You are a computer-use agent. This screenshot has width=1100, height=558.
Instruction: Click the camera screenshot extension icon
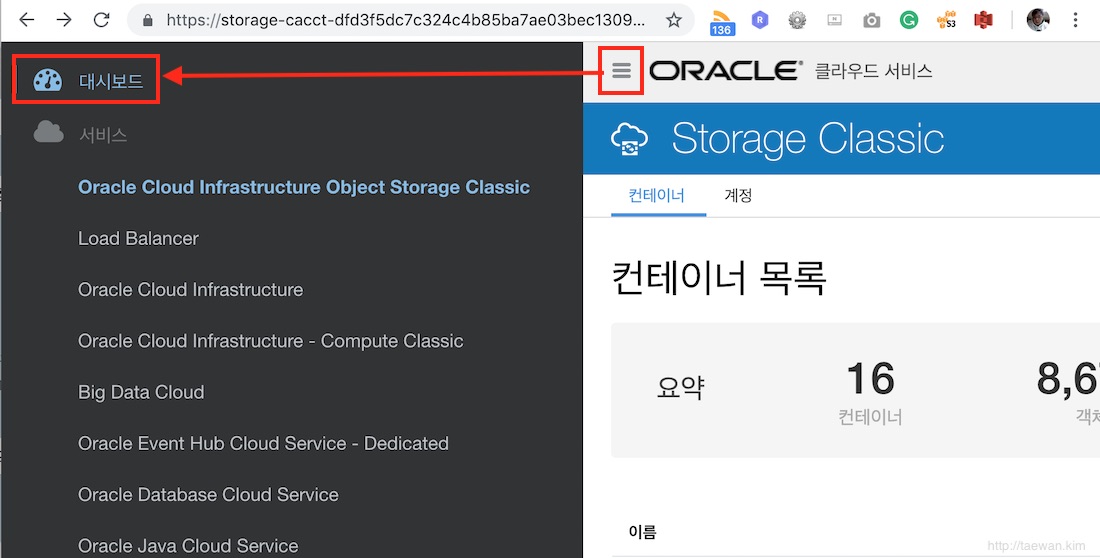click(x=871, y=21)
